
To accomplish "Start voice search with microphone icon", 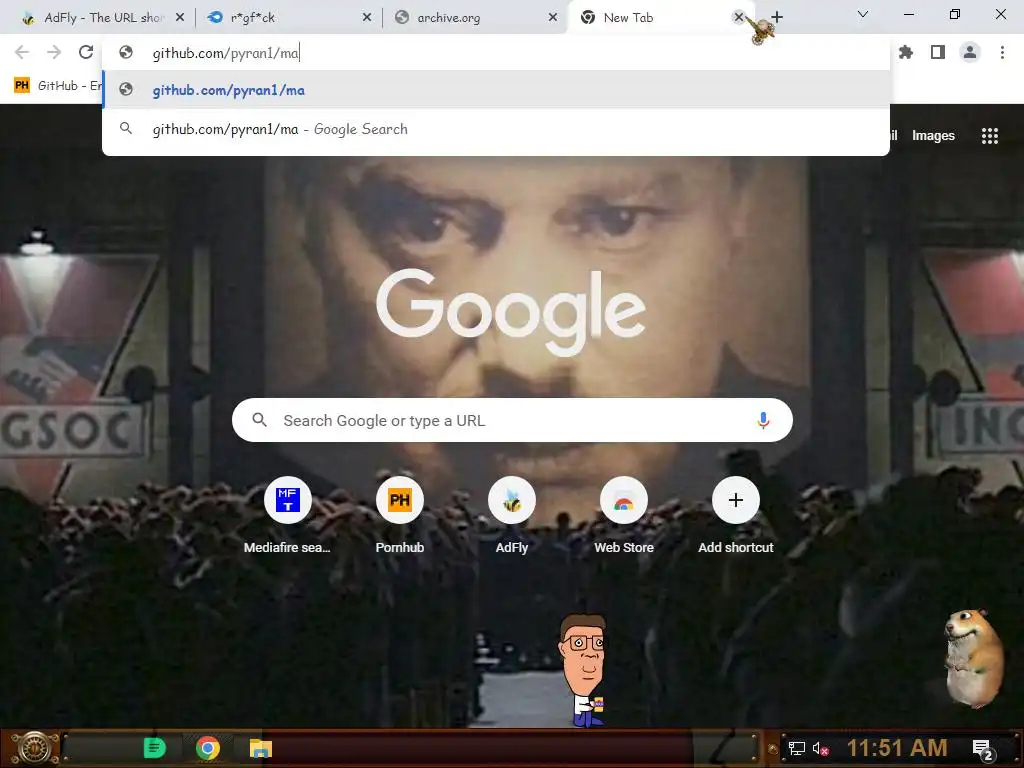I will (763, 420).
